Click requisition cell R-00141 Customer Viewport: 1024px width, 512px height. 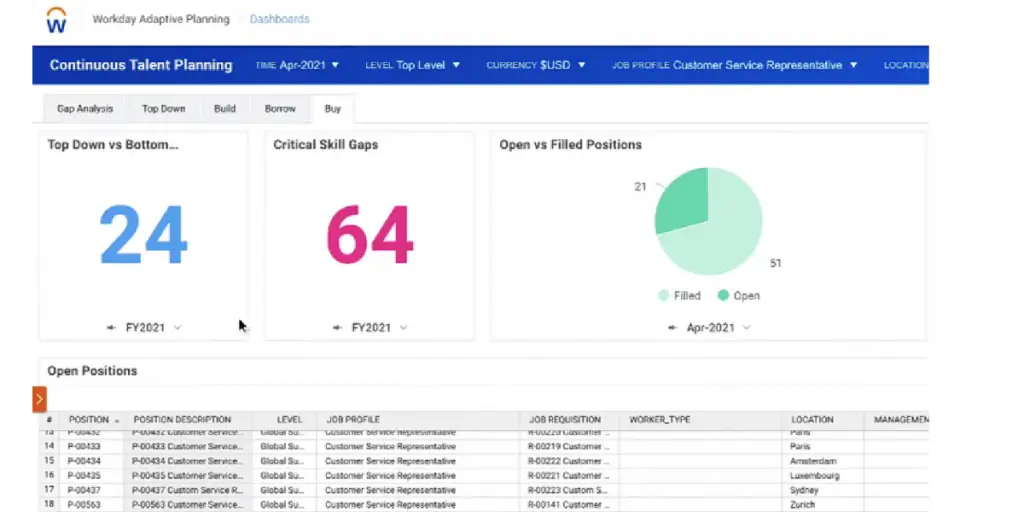568,505
